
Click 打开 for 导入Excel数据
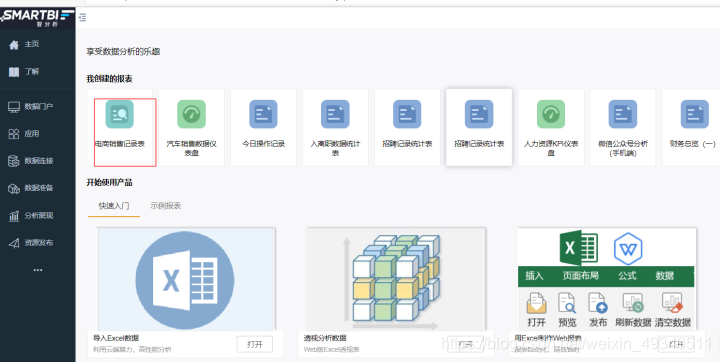point(254,345)
